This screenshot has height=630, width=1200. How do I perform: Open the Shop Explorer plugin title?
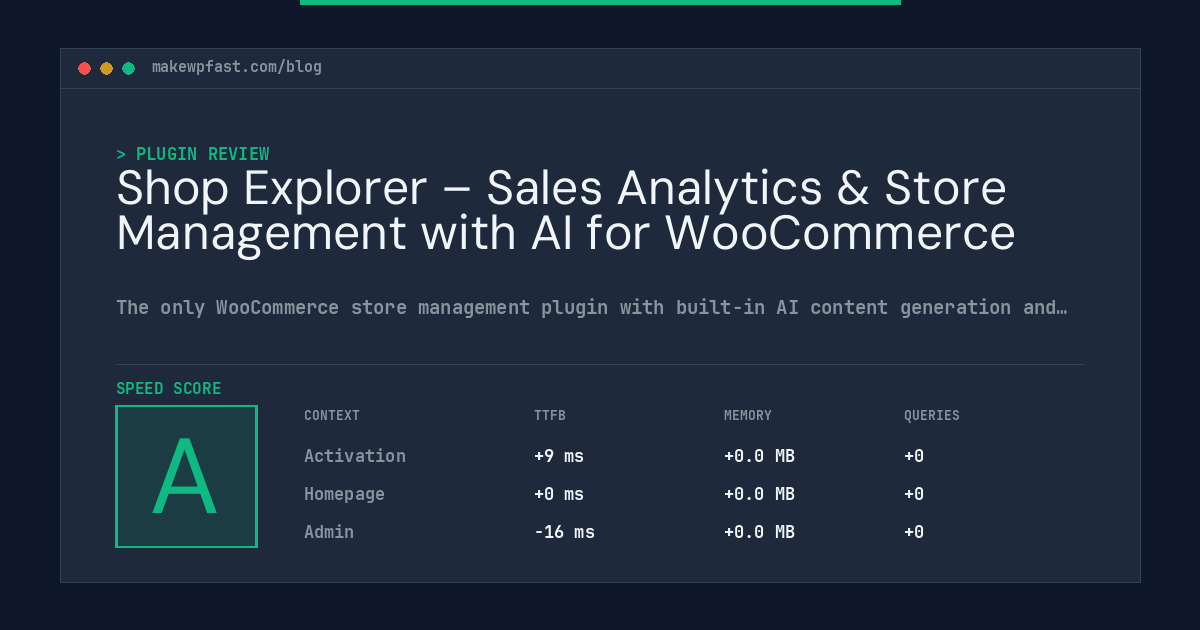566,210
